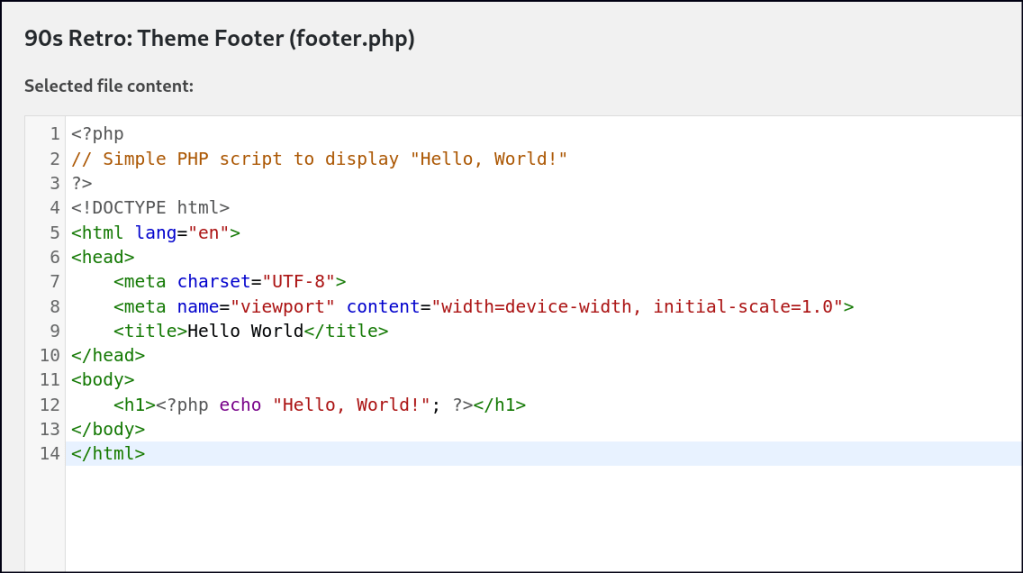Click the opening <body> tag

pyautogui.click(x=102, y=380)
